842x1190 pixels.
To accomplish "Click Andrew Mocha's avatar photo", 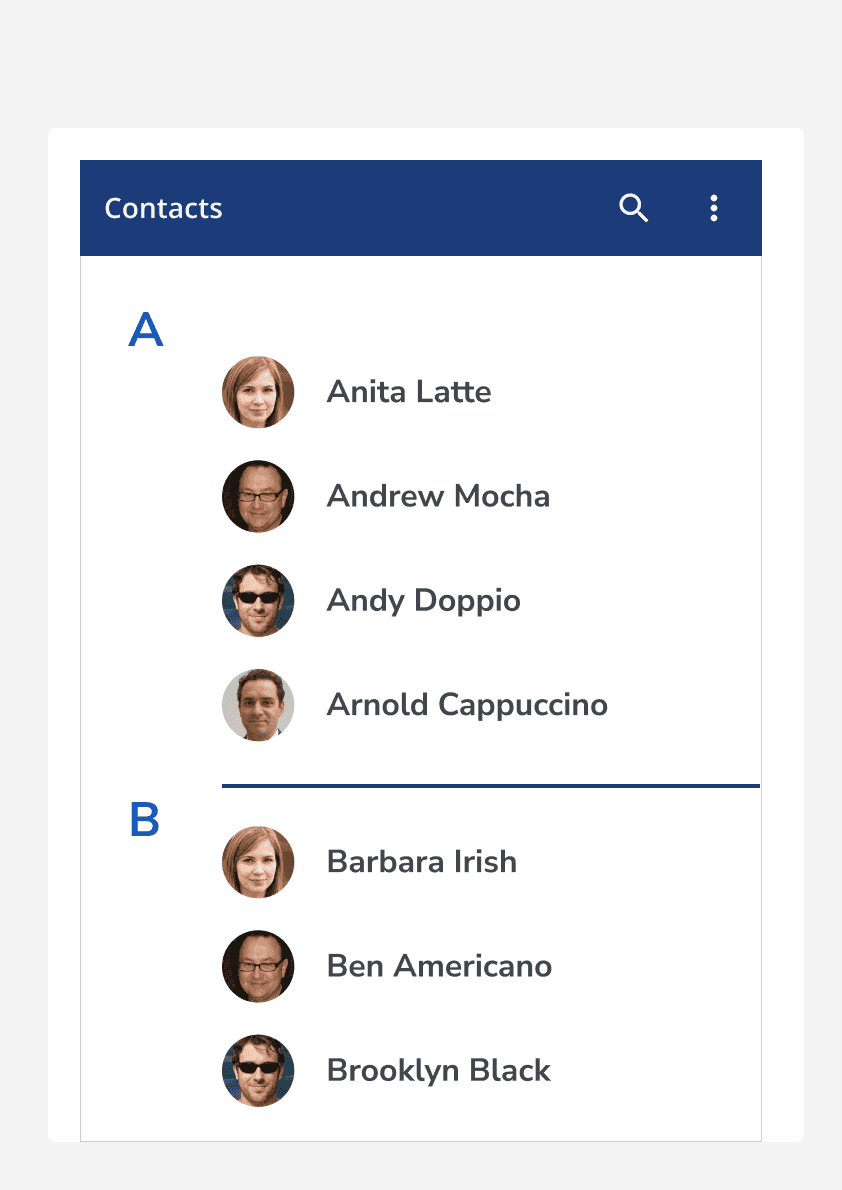I will (x=258, y=496).
